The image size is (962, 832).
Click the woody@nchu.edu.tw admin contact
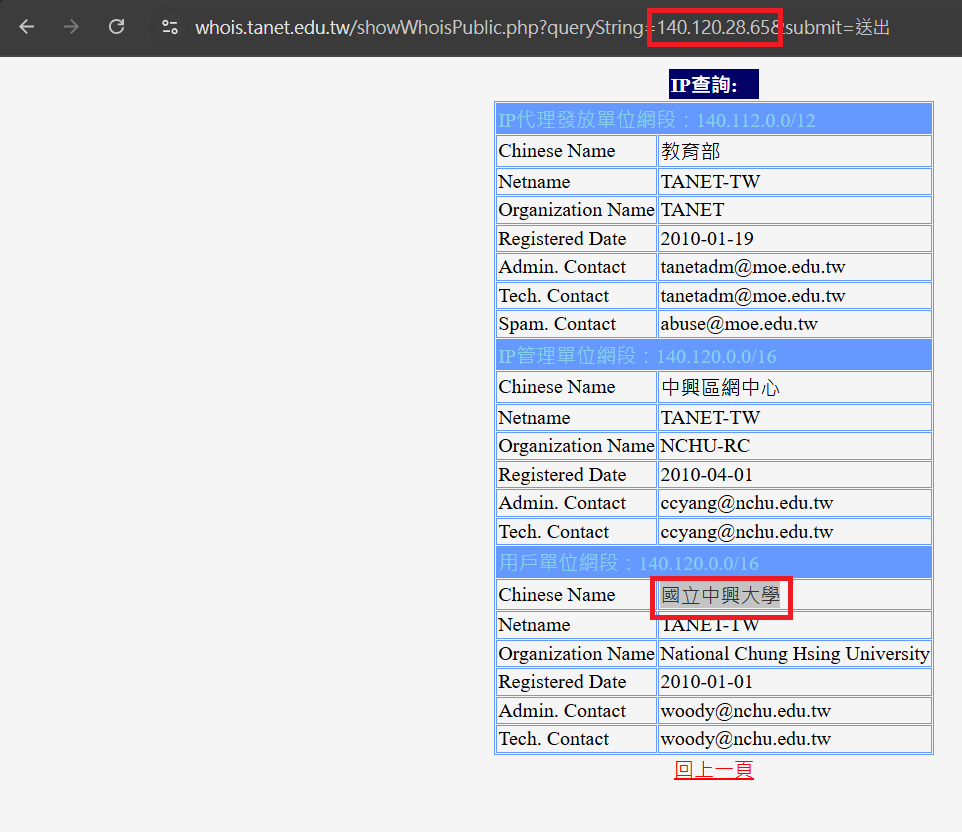coord(795,711)
